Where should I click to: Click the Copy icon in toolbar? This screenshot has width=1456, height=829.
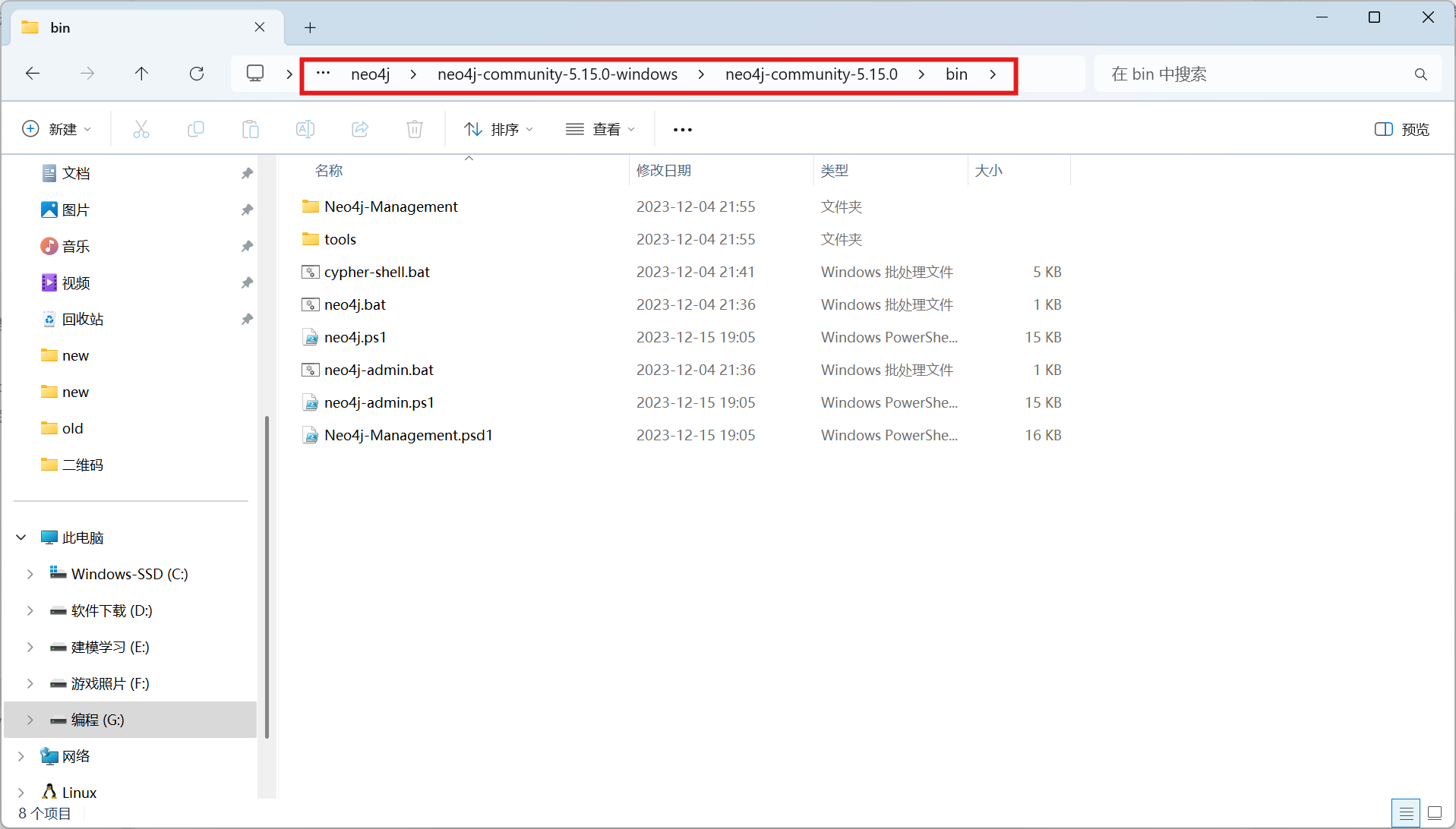pos(196,129)
